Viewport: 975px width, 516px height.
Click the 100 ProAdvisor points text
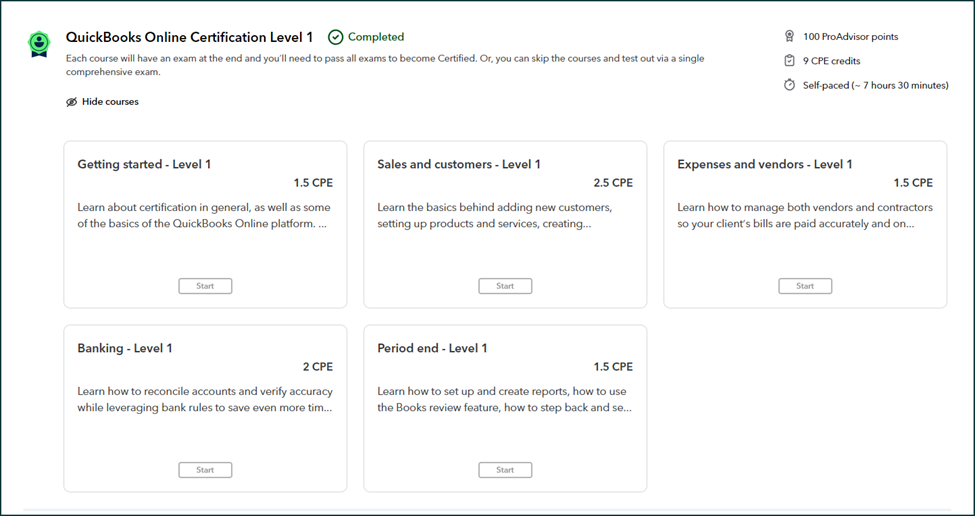tap(850, 37)
